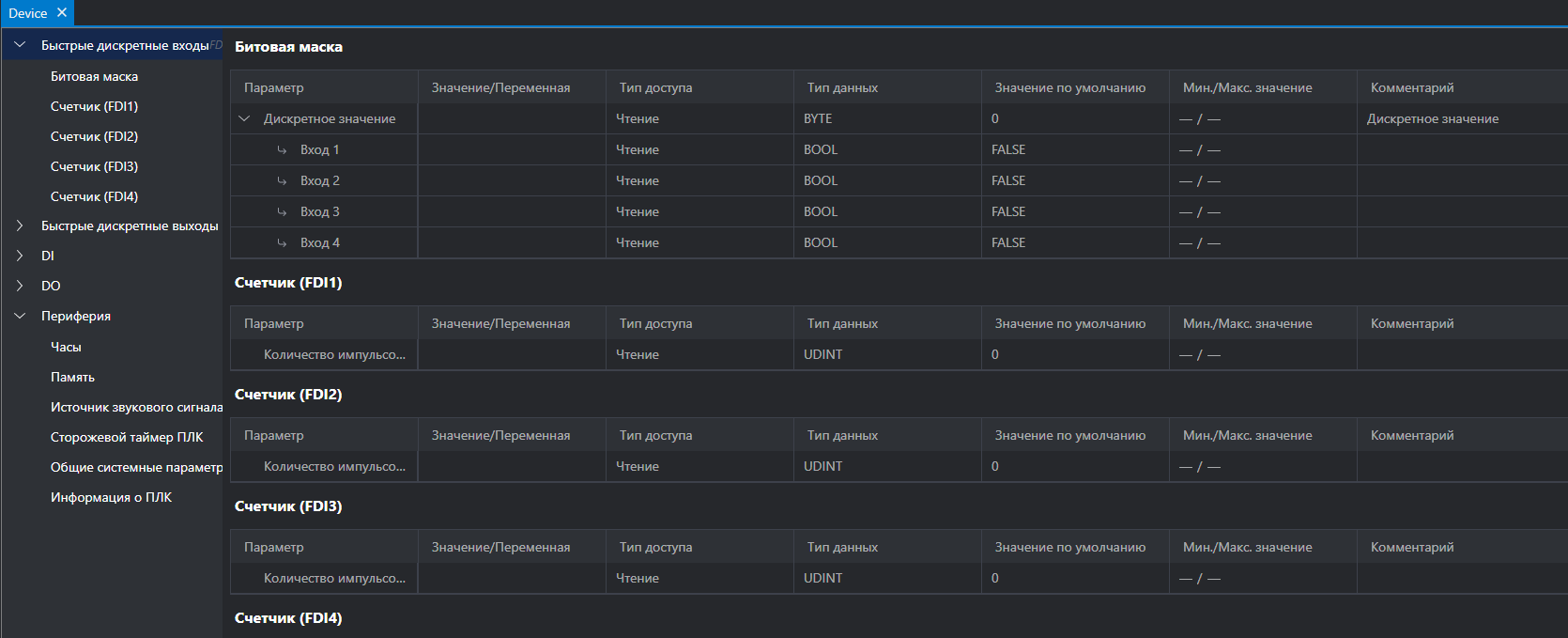Screen dimensions: 1568x638
Task: Expand the DO tree node
Action: click(20, 286)
